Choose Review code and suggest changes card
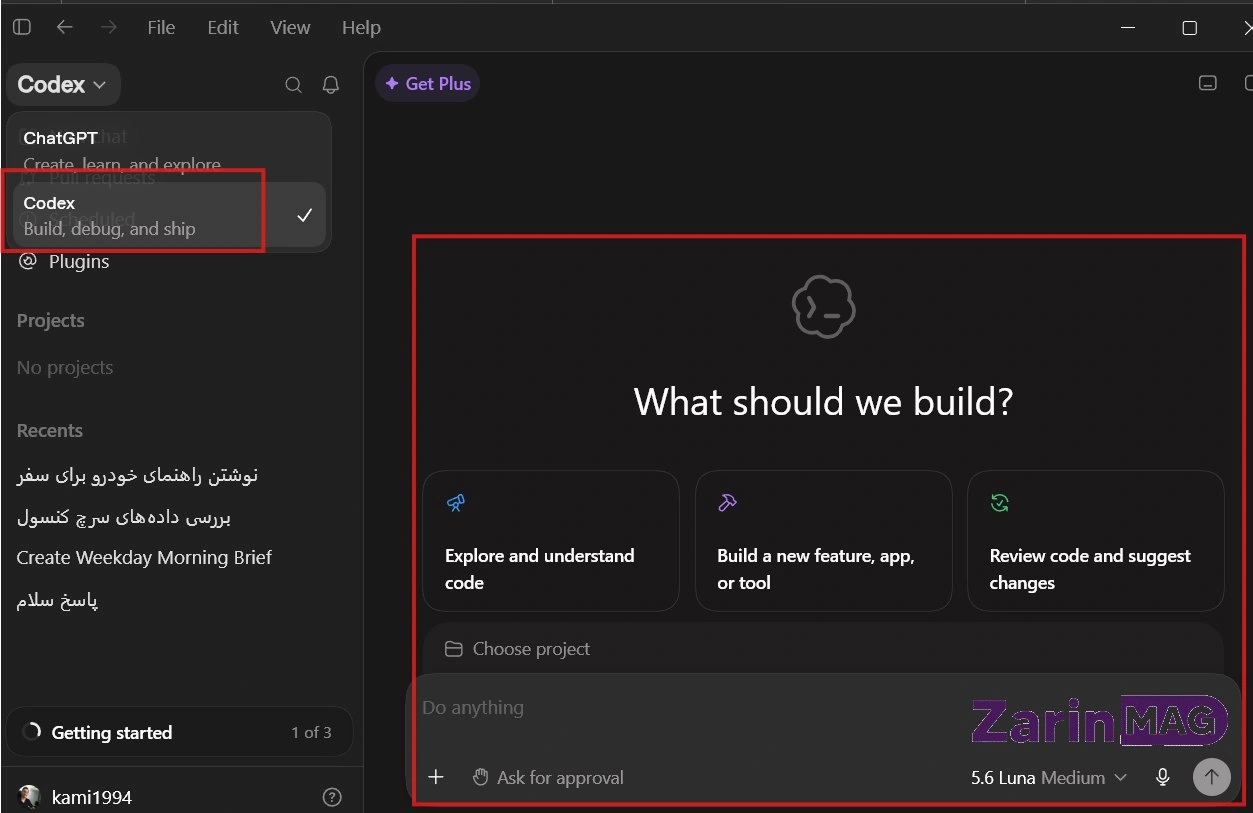Screen dimensions: 1253x813 (1096, 541)
